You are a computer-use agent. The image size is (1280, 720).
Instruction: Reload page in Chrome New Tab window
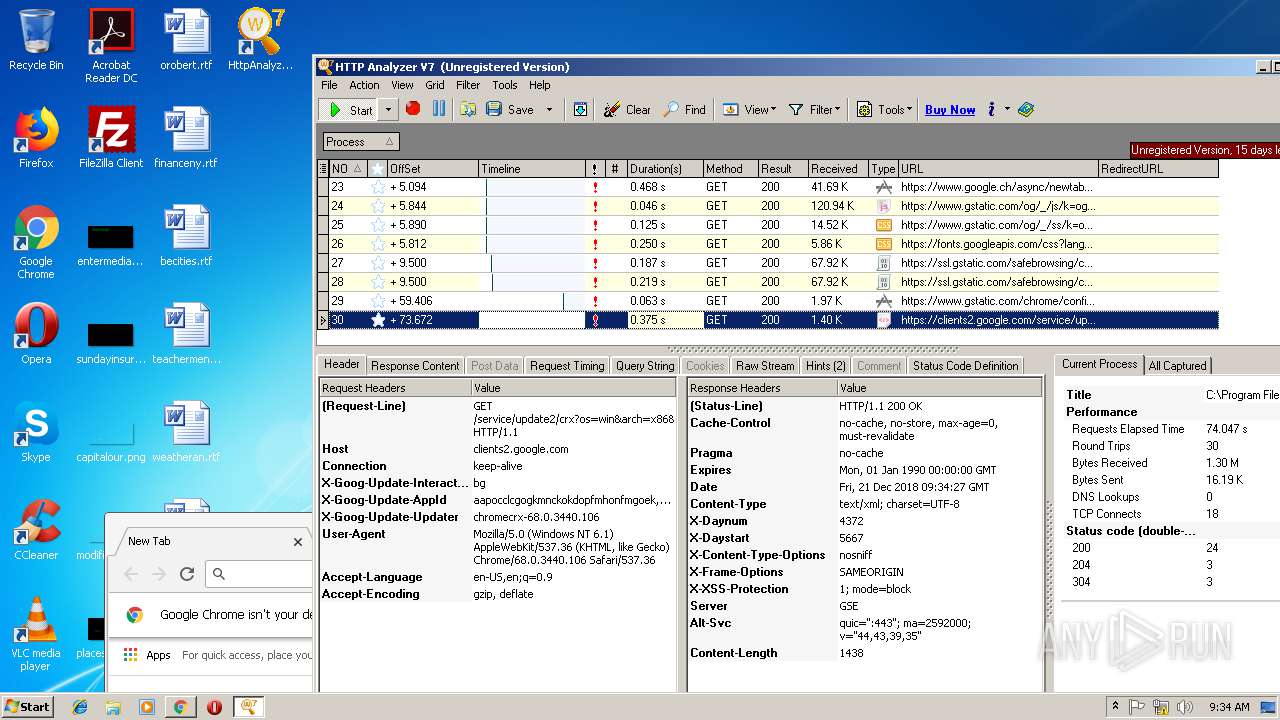(x=187, y=574)
